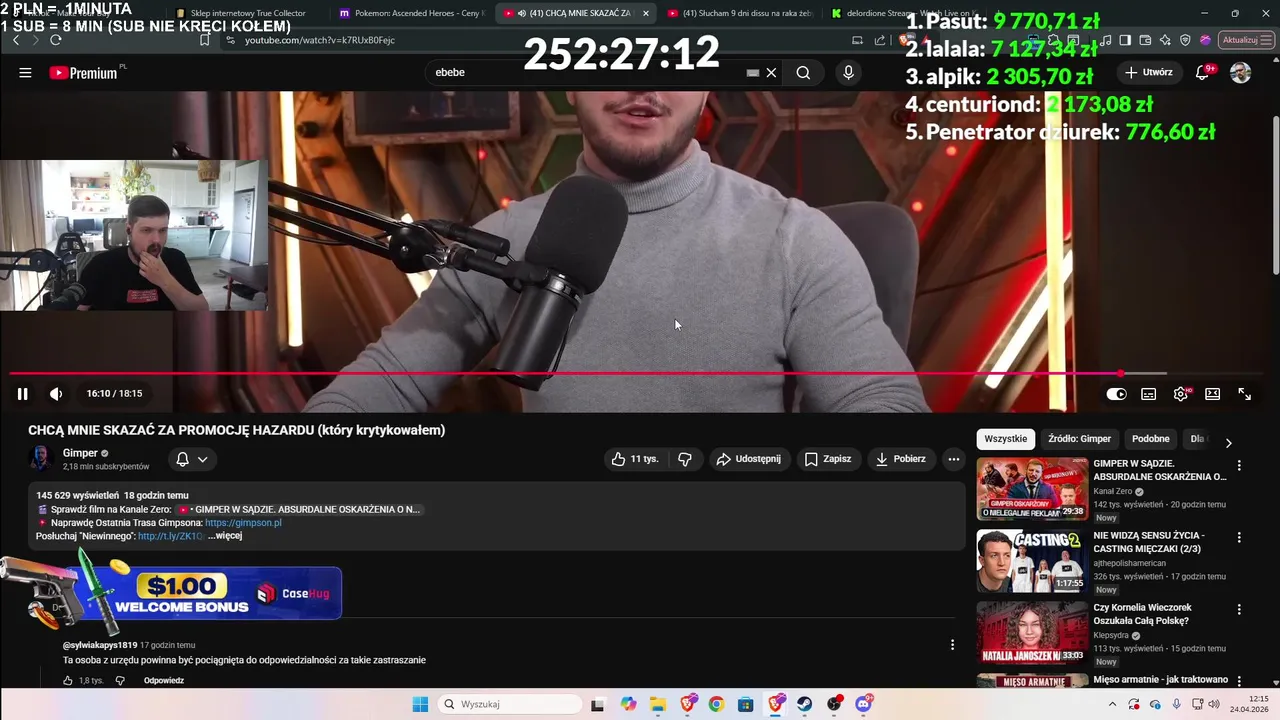Screen dimensions: 1280x720
Task: Open the gimpson.pl link in the description
Action: pyautogui.click(x=243, y=523)
